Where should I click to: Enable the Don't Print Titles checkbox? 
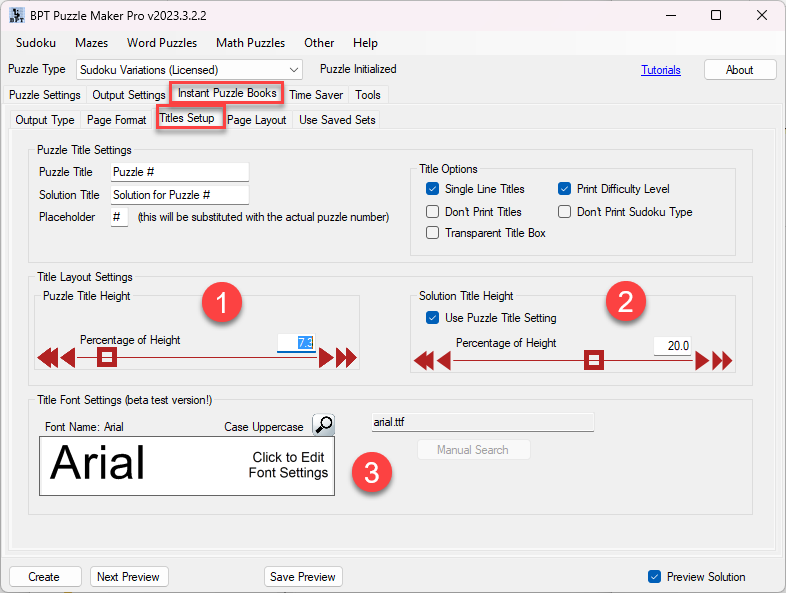pyautogui.click(x=432, y=212)
